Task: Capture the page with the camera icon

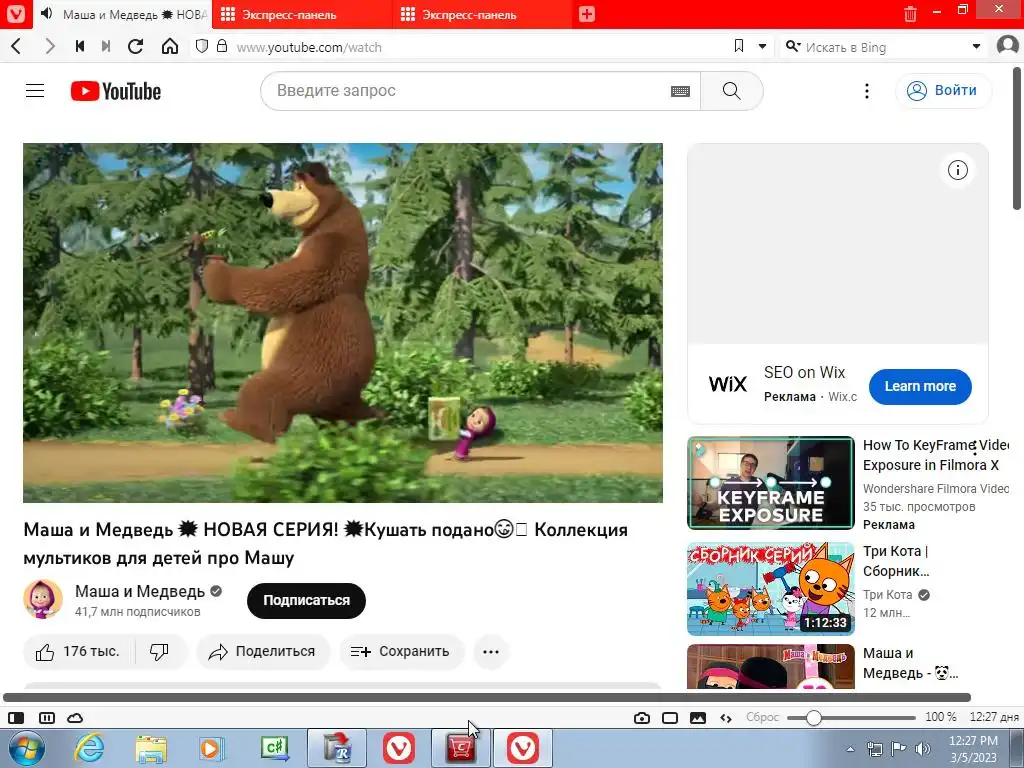Action: [x=642, y=718]
